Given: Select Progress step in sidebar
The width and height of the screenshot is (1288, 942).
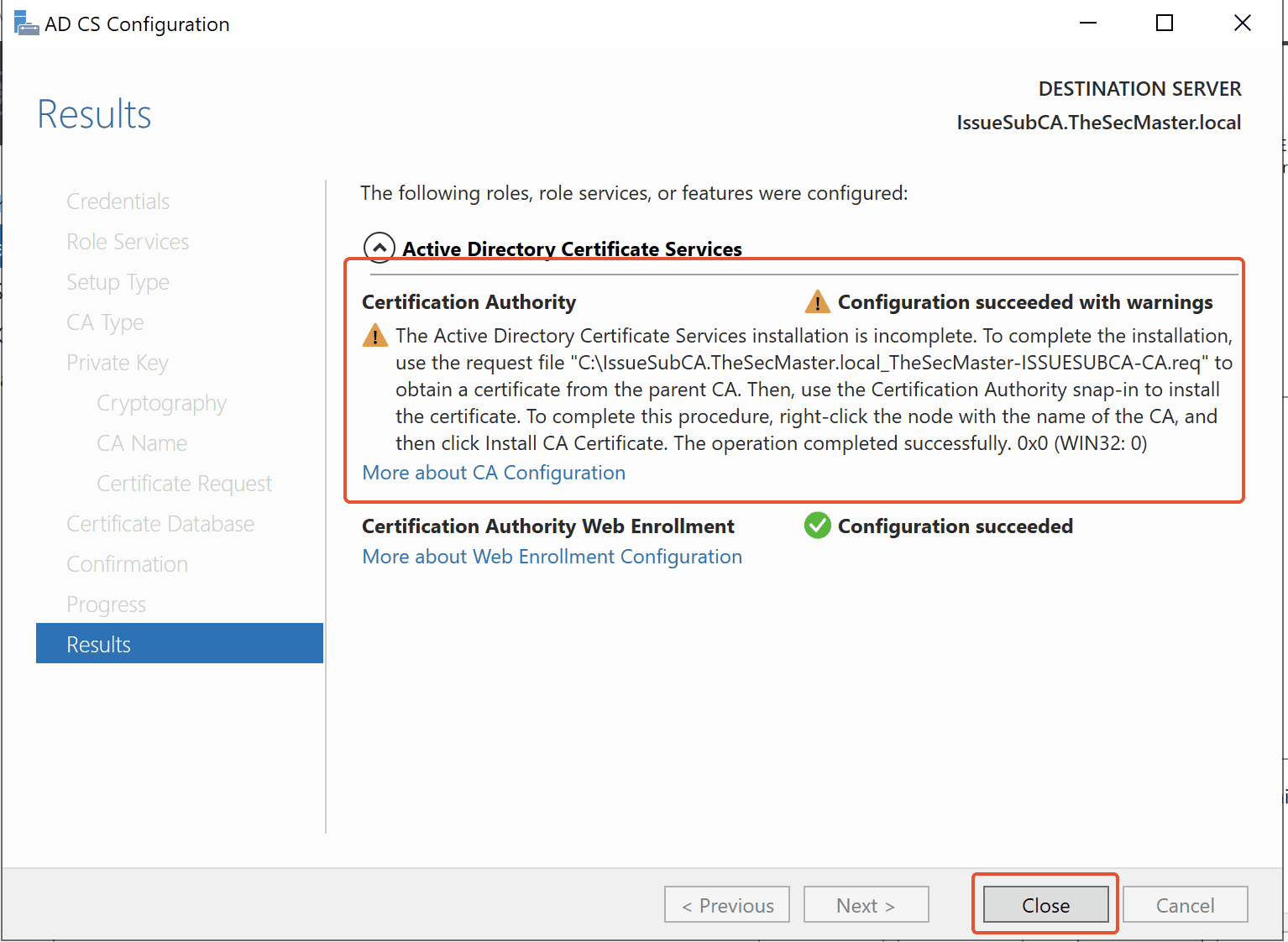Looking at the screenshot, I should tap(107, 604).
